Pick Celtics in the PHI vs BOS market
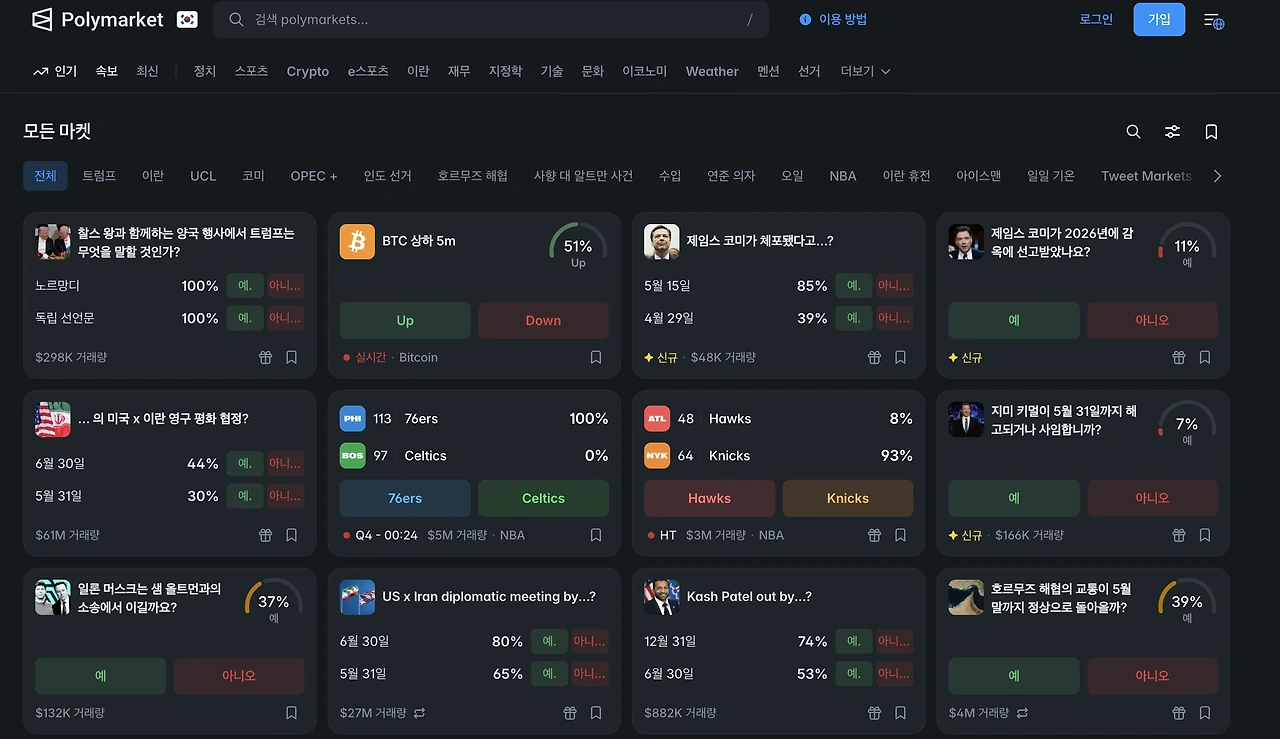Viewport: 1280px width, 739px height. pos(543,498)
